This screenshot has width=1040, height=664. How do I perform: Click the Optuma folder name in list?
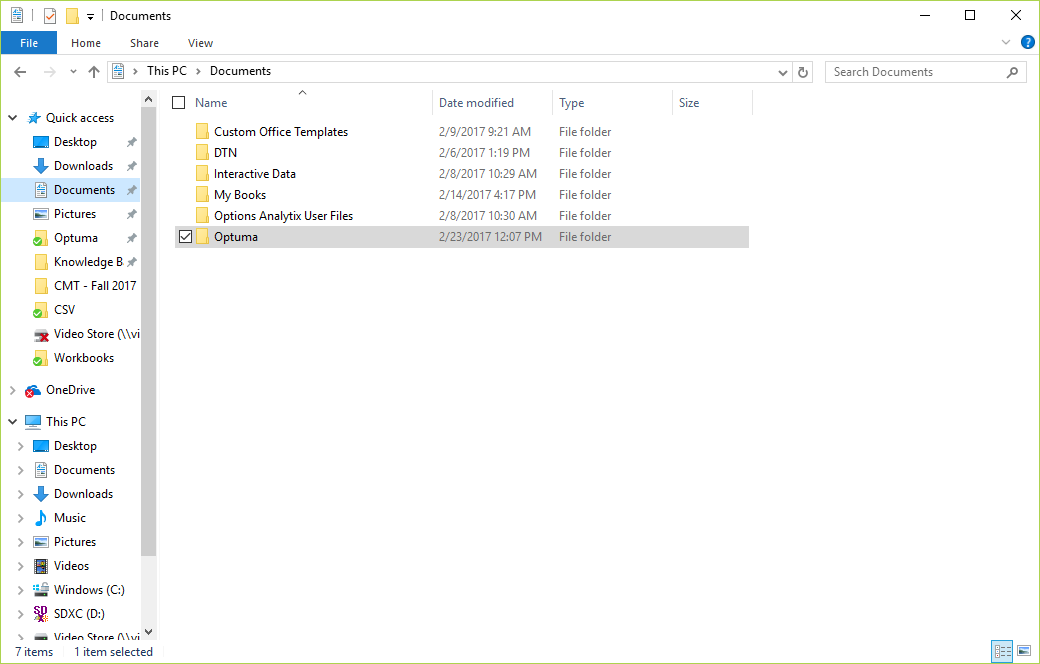pyautogui.click(x=235, y=237)
